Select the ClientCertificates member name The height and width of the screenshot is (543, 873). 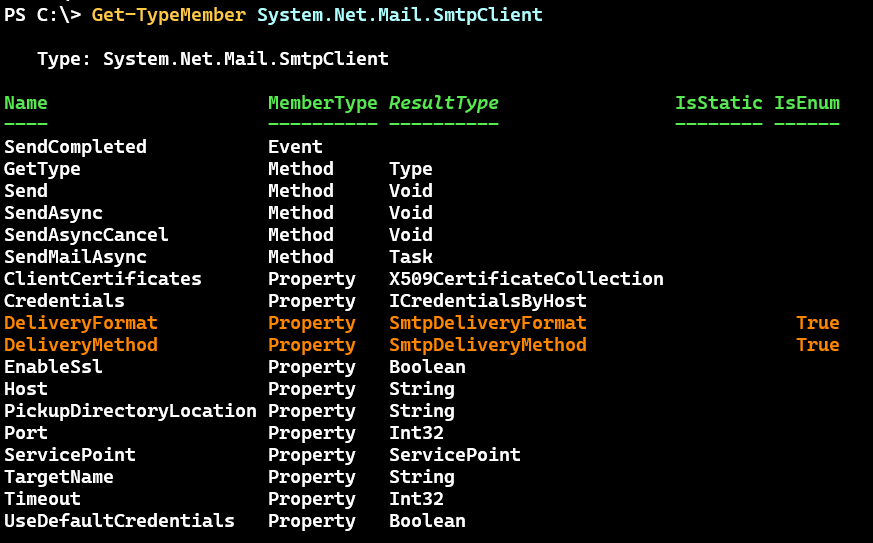(103, 279)
